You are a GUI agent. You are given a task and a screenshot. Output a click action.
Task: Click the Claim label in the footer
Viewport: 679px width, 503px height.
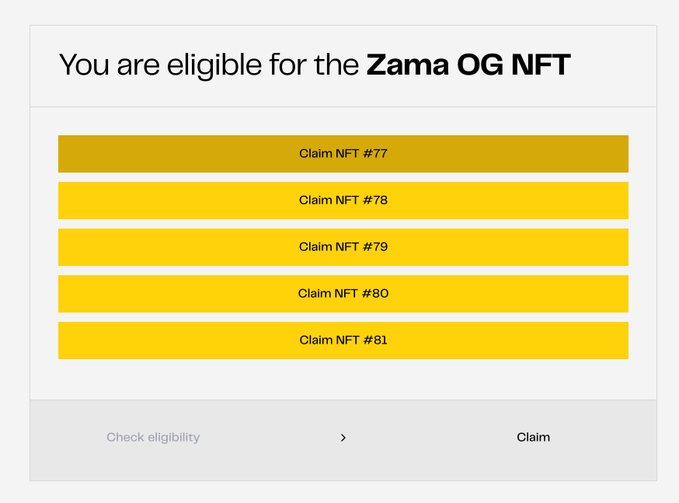pos(533,437)
